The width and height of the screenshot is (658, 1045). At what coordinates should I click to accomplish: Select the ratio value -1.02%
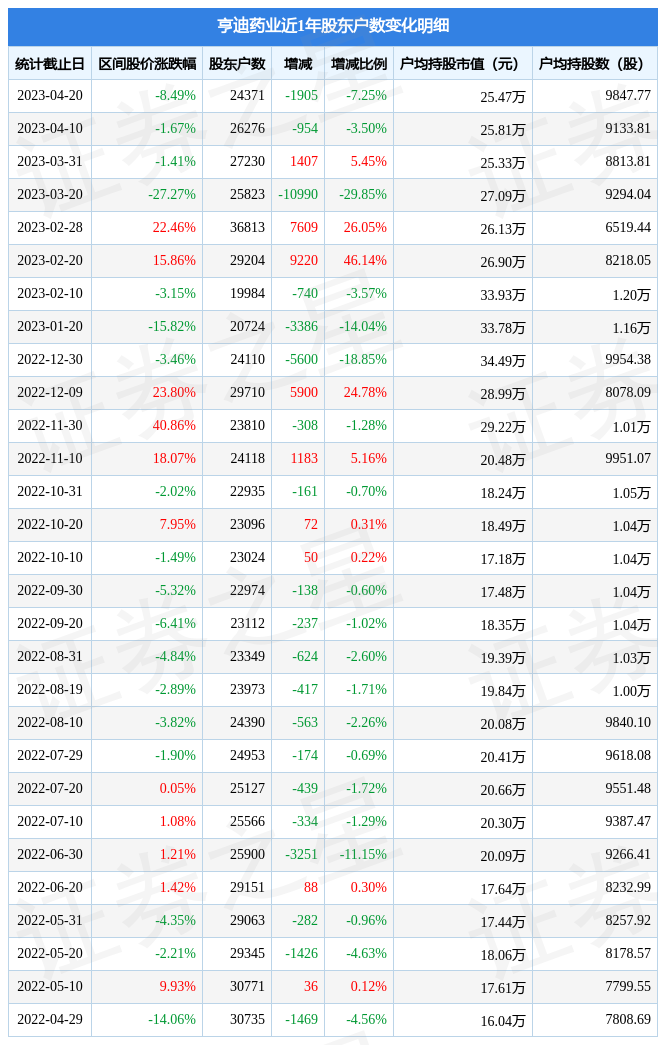coord(366,623)
